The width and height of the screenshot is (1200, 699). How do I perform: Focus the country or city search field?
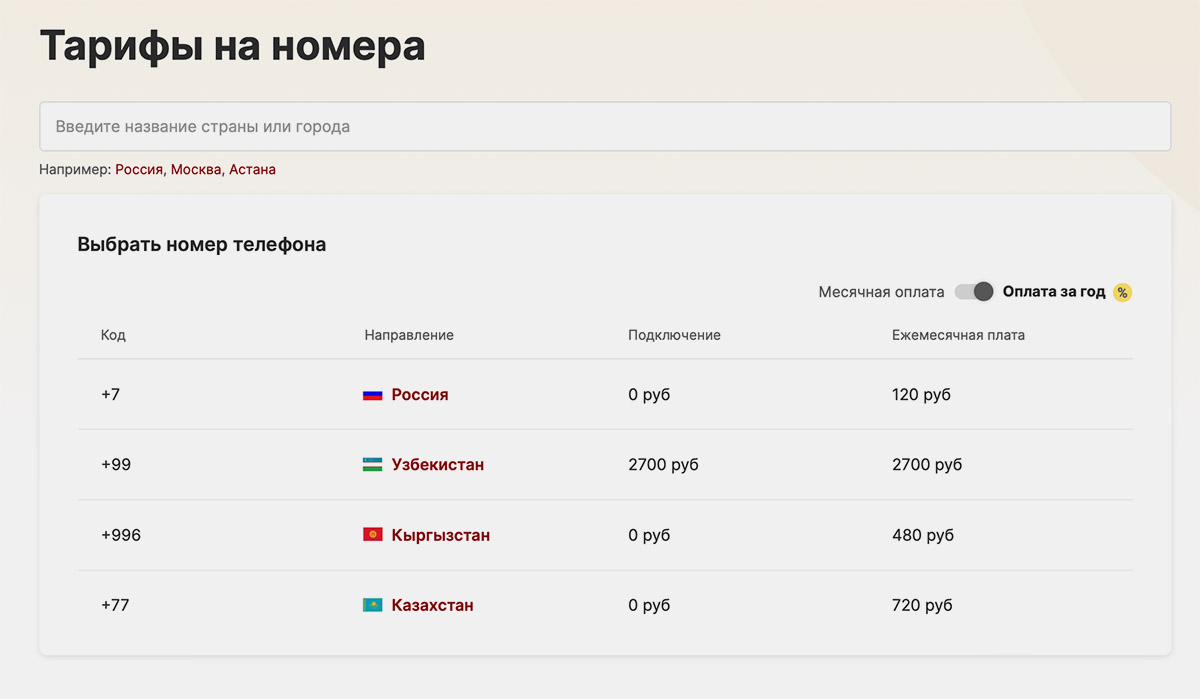tap(605, 127)
